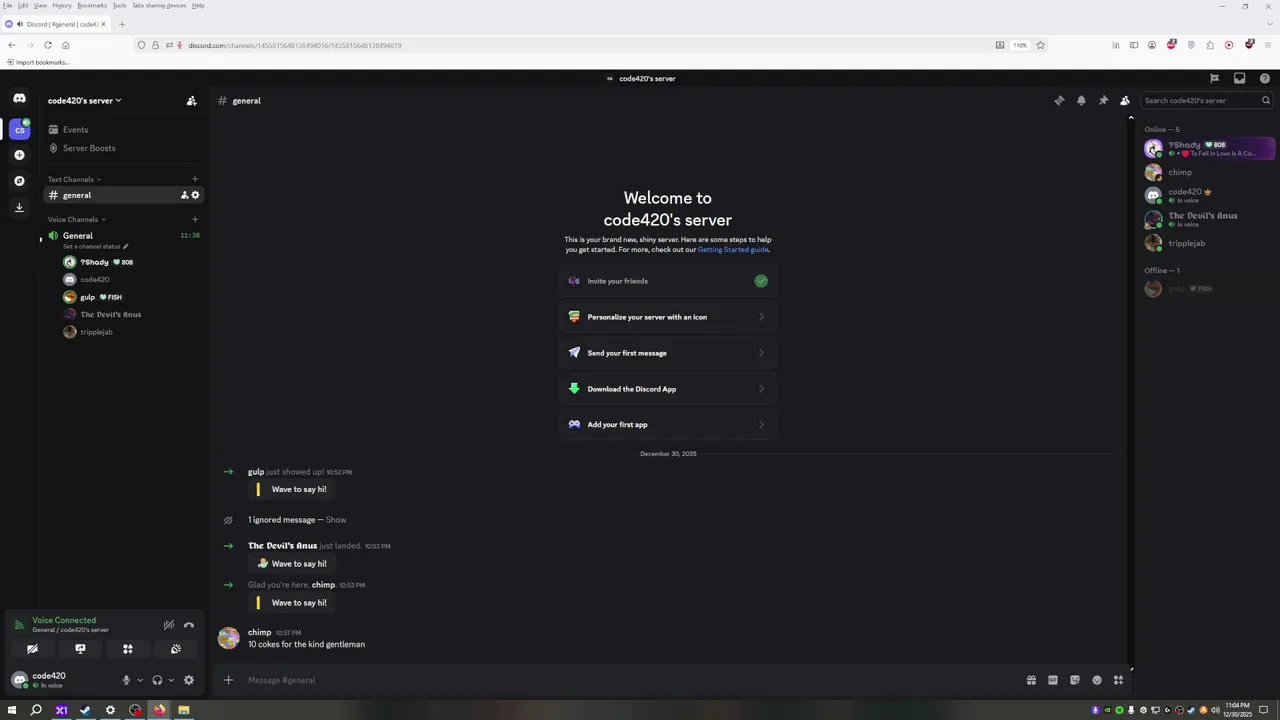The image size is (1280, 720).
Task: Open Apps launcher icon in message bar
Action: (x=1118, y=680)
